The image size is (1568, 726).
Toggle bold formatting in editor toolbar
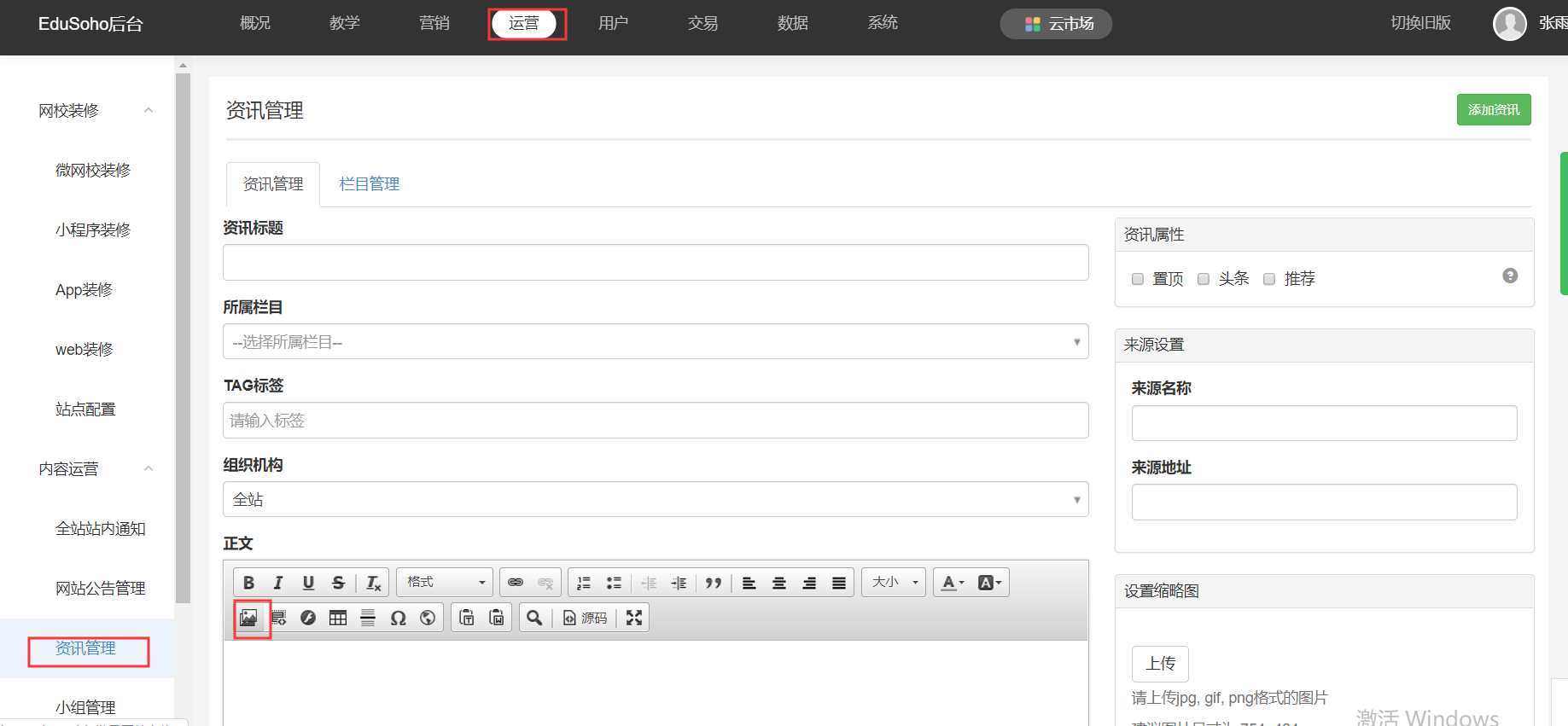[x=248, y=583]
